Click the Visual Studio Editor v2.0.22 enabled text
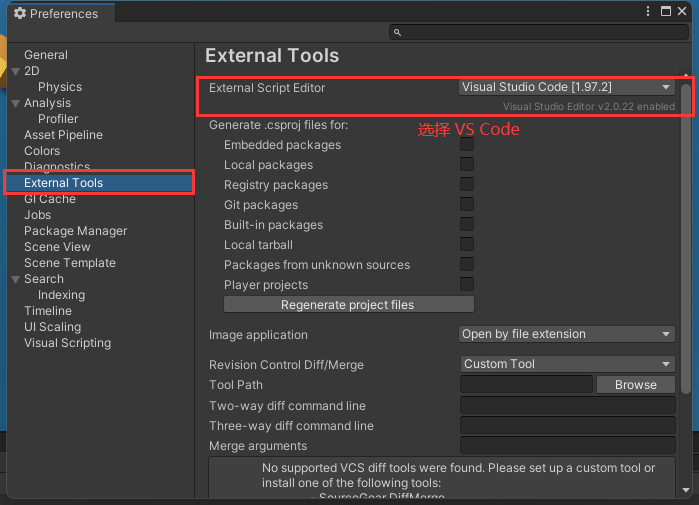Image resolution: width=699 pixels, height=505 pixels. pyautogui.click(x=588, y=107)
